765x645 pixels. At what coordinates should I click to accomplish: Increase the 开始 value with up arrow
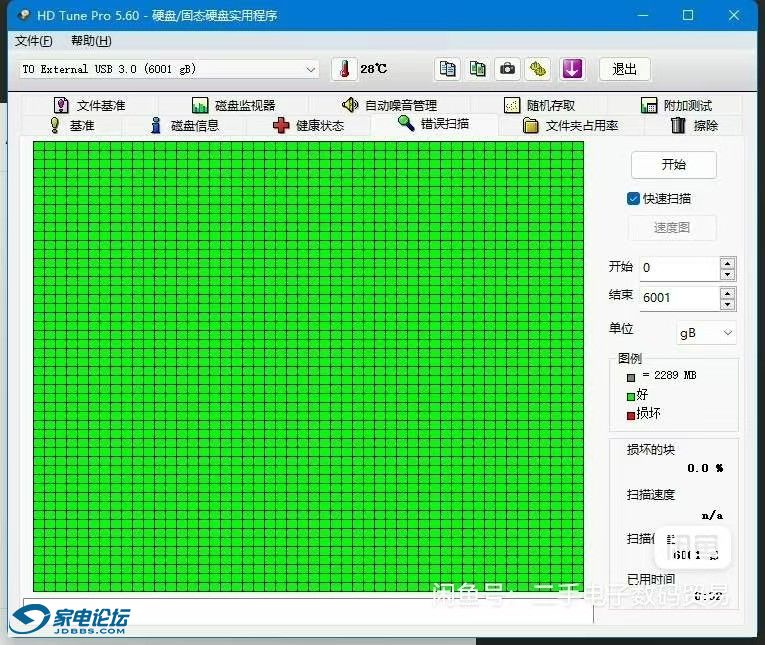point(727,263)
